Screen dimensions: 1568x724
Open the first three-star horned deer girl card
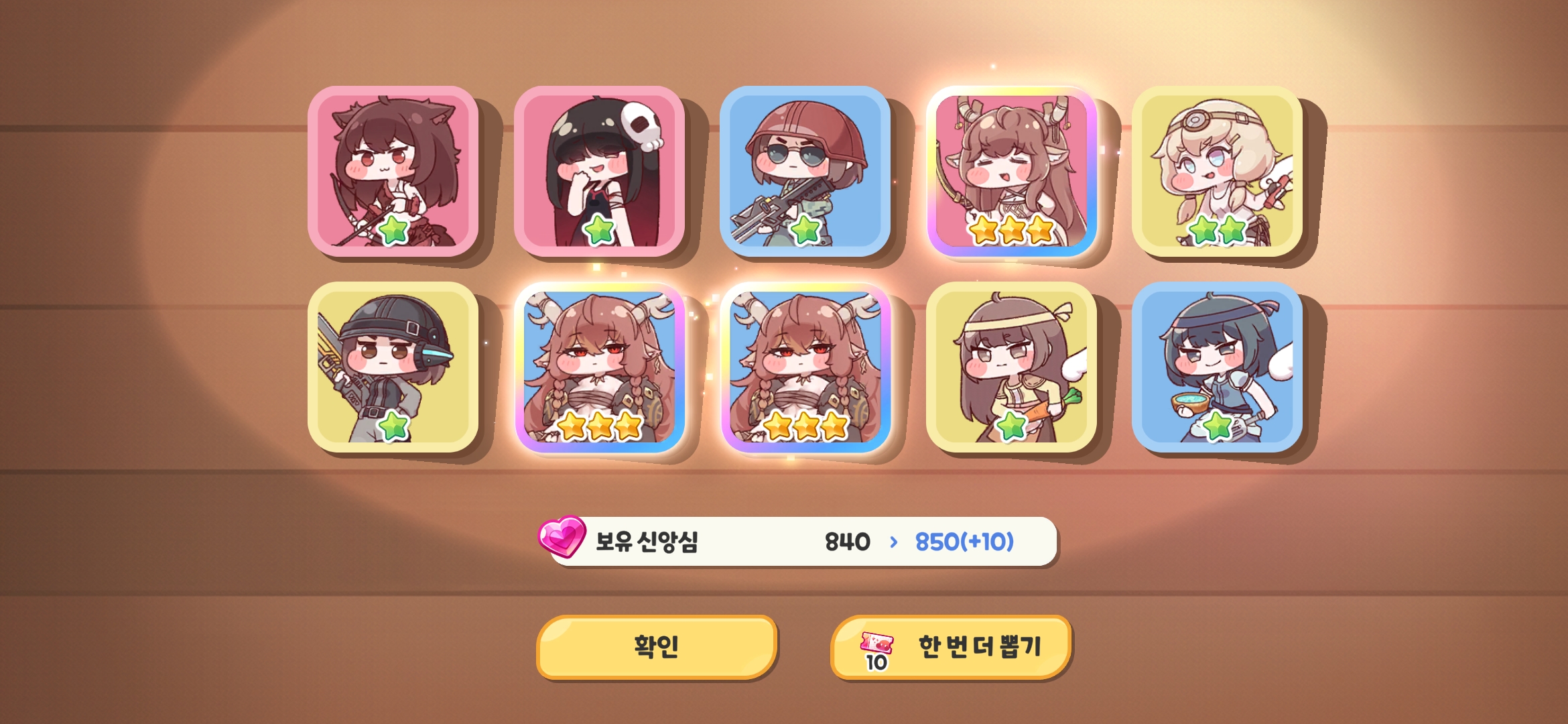tap(599, 367)
